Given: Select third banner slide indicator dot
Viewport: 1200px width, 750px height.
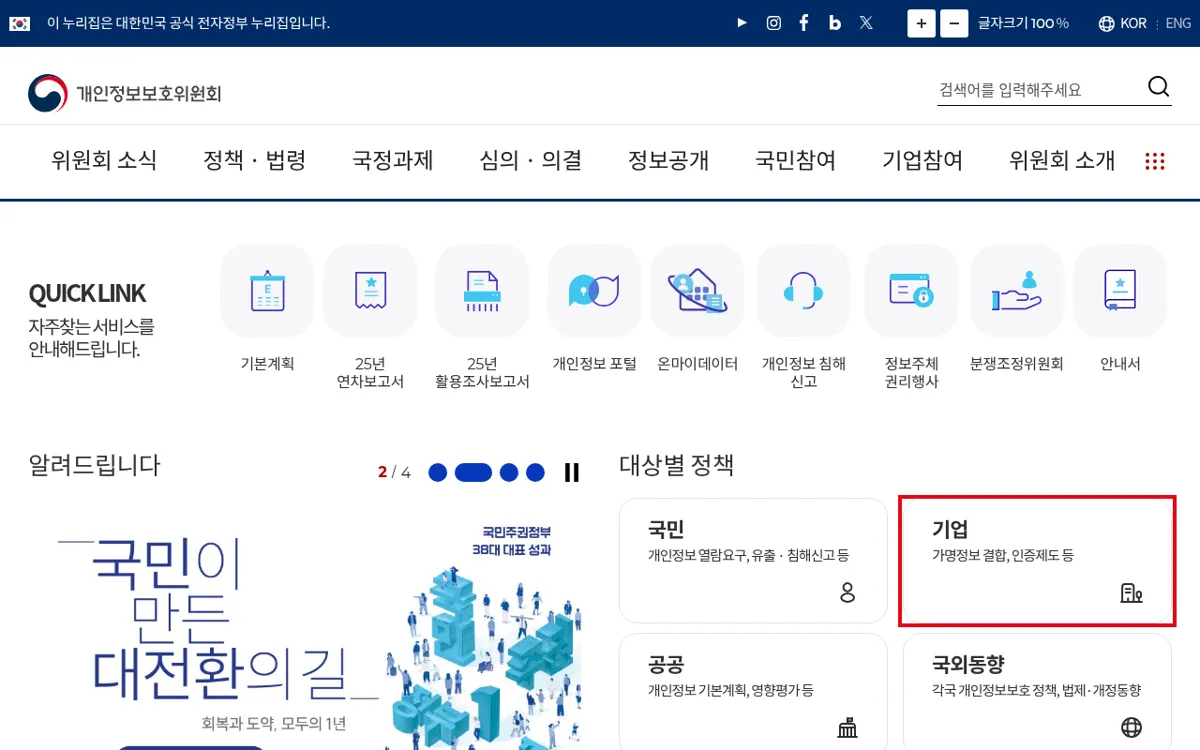Looking at the screenshot, I should click(x=509, y=472).
